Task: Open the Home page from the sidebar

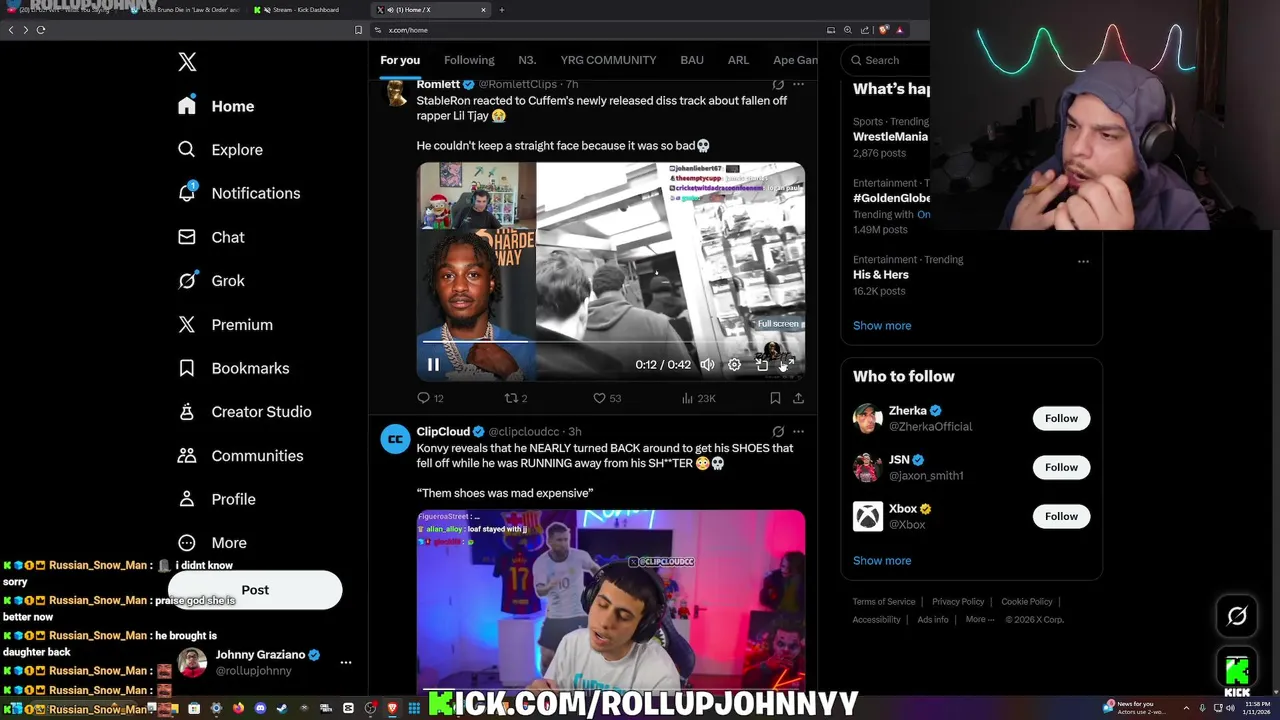Action: click(216, 106)
